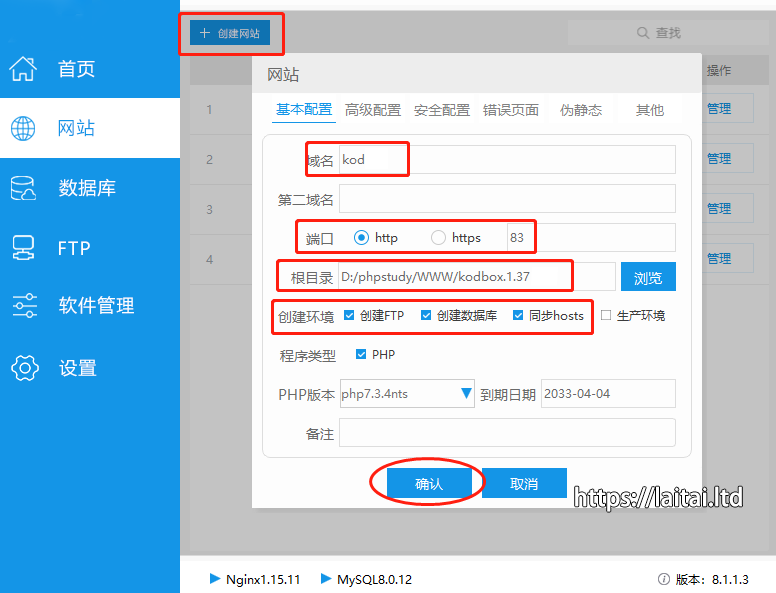
Task: Click the FTP sidebar icon
Action: click(23, 248)
